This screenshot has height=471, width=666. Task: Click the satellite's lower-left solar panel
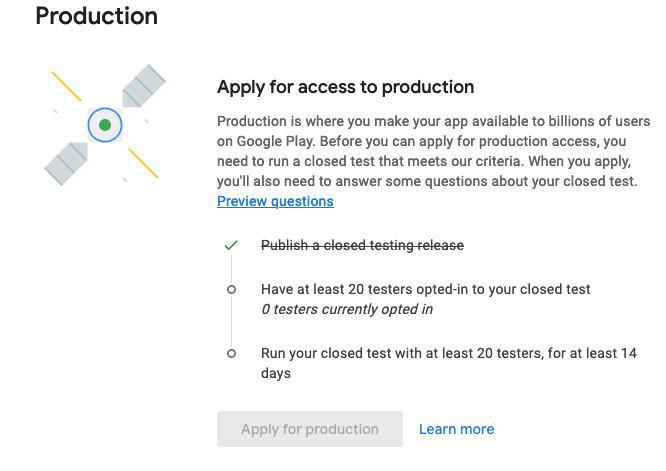[x=66, y=162]
